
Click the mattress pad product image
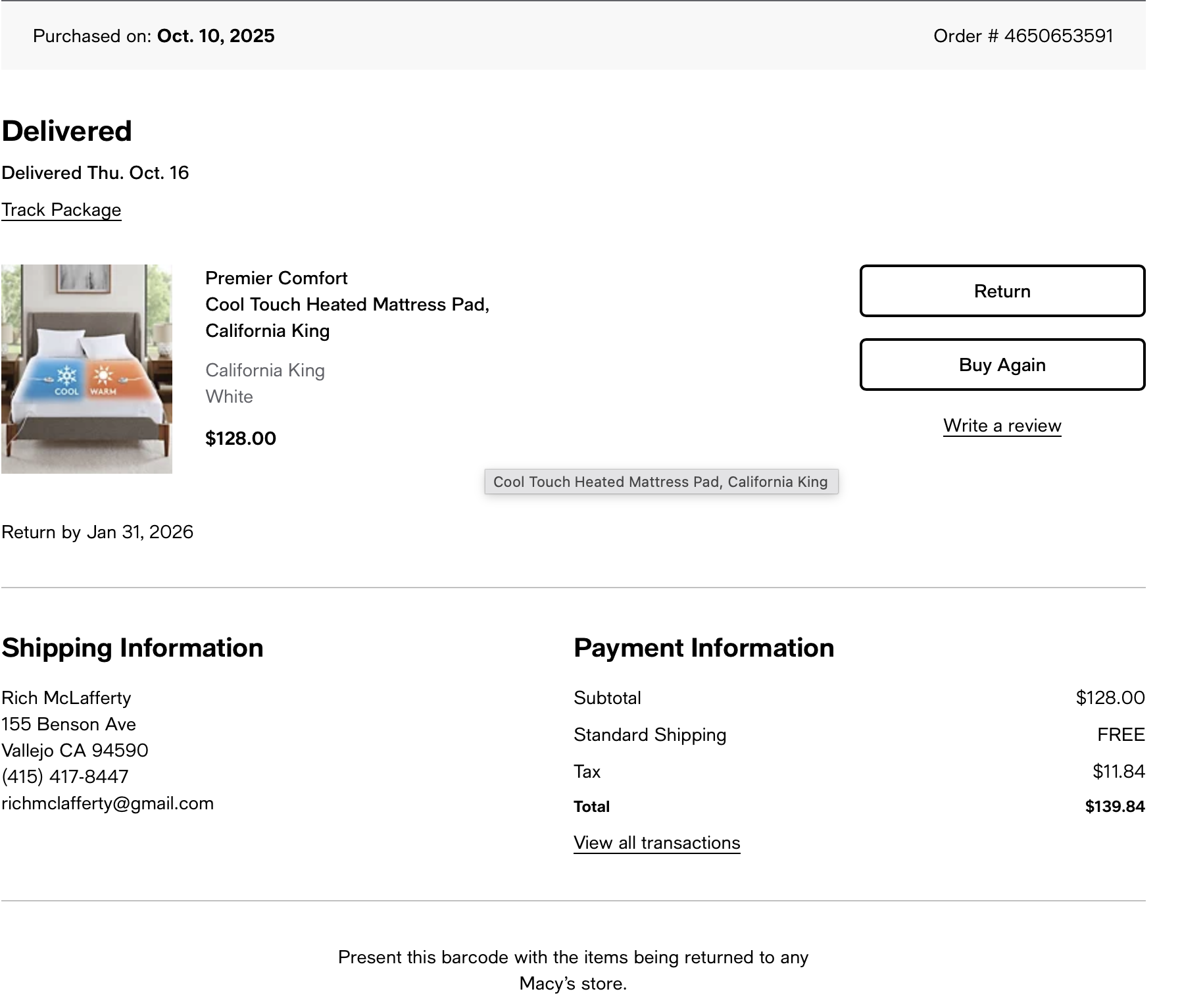[x=87, y=369]
